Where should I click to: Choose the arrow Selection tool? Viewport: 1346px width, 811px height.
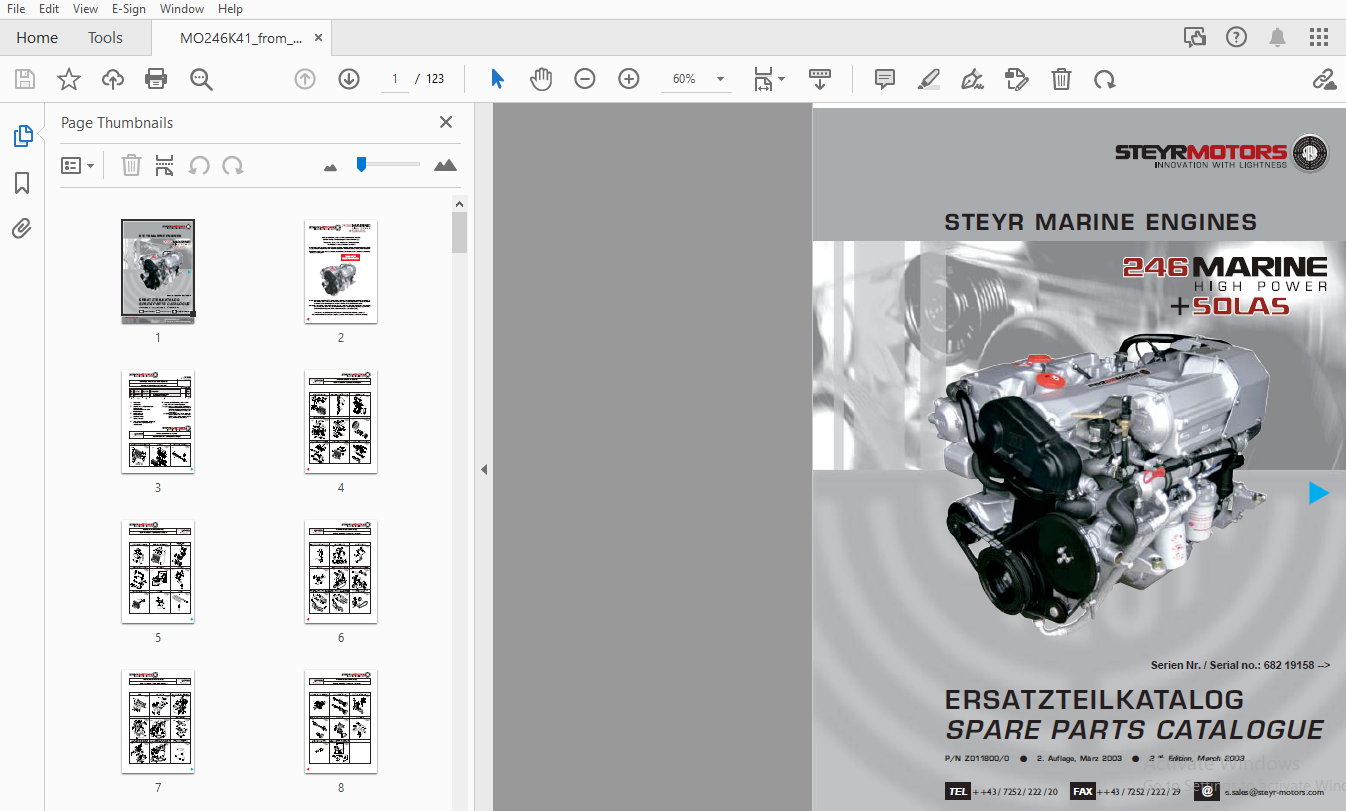tap(497, 79)
